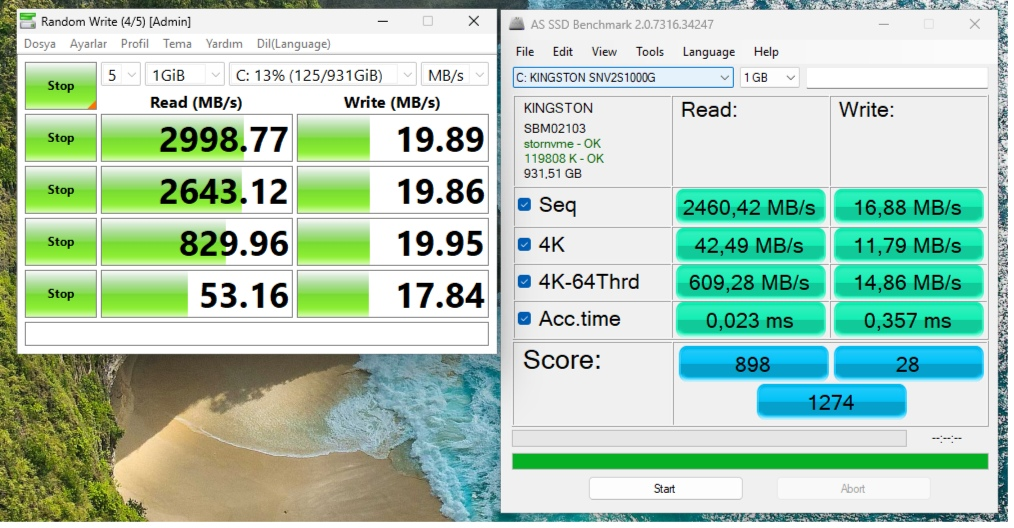The image size is (1014, 528).
Task: Click the stornvme - OK driver text
Action: 562,144
